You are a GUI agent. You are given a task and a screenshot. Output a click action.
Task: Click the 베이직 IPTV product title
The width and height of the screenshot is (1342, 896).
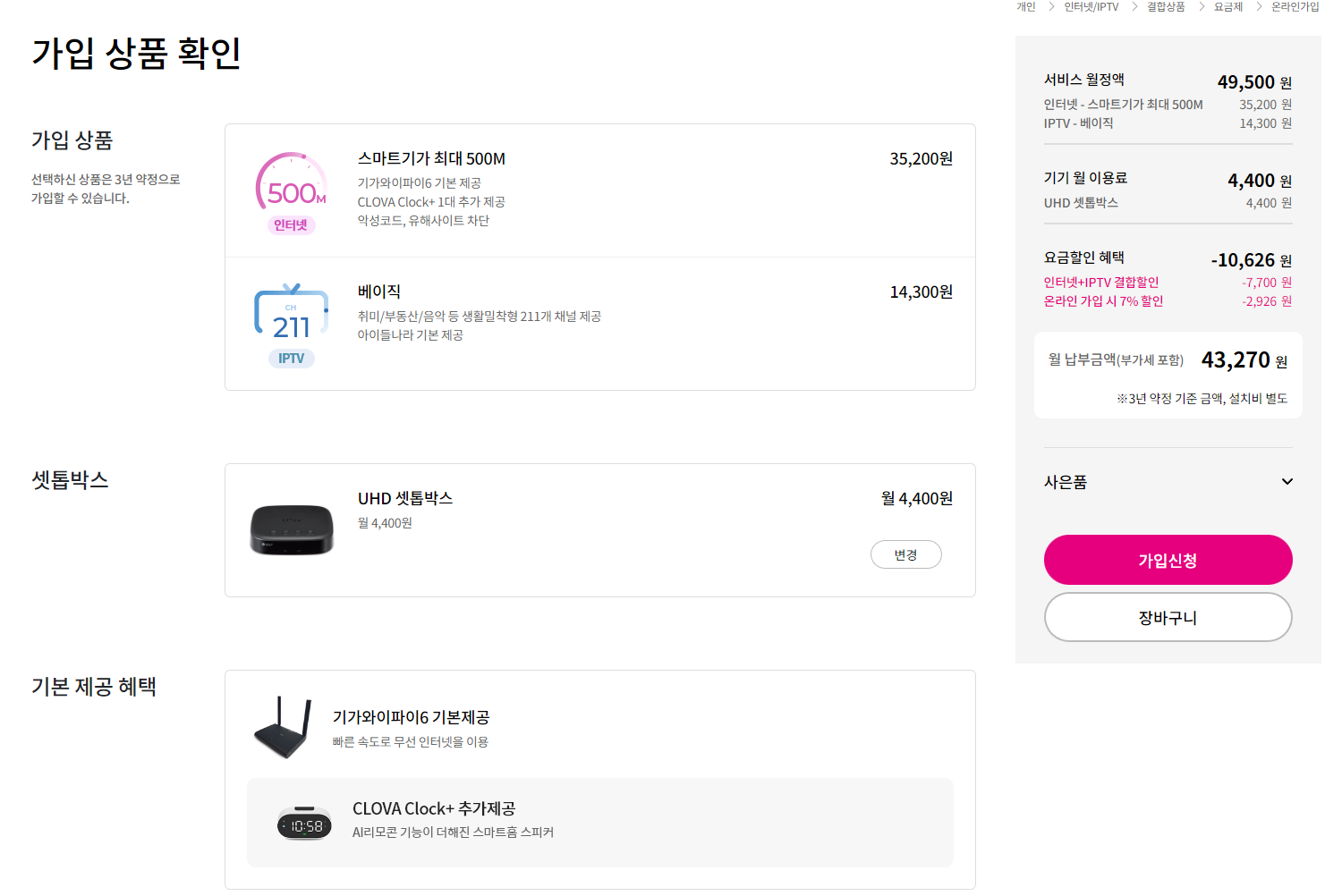[379, 292]
